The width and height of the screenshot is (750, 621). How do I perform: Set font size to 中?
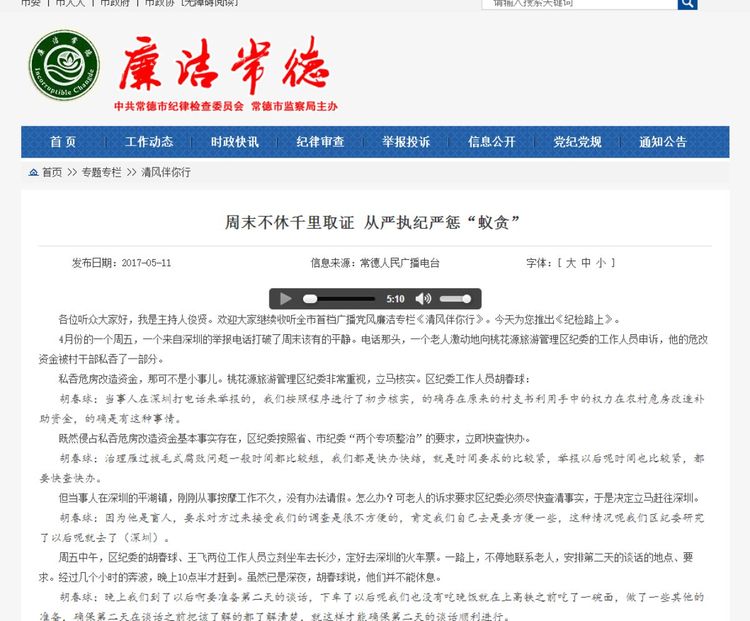pyautogui.click(x=586, y=263)
